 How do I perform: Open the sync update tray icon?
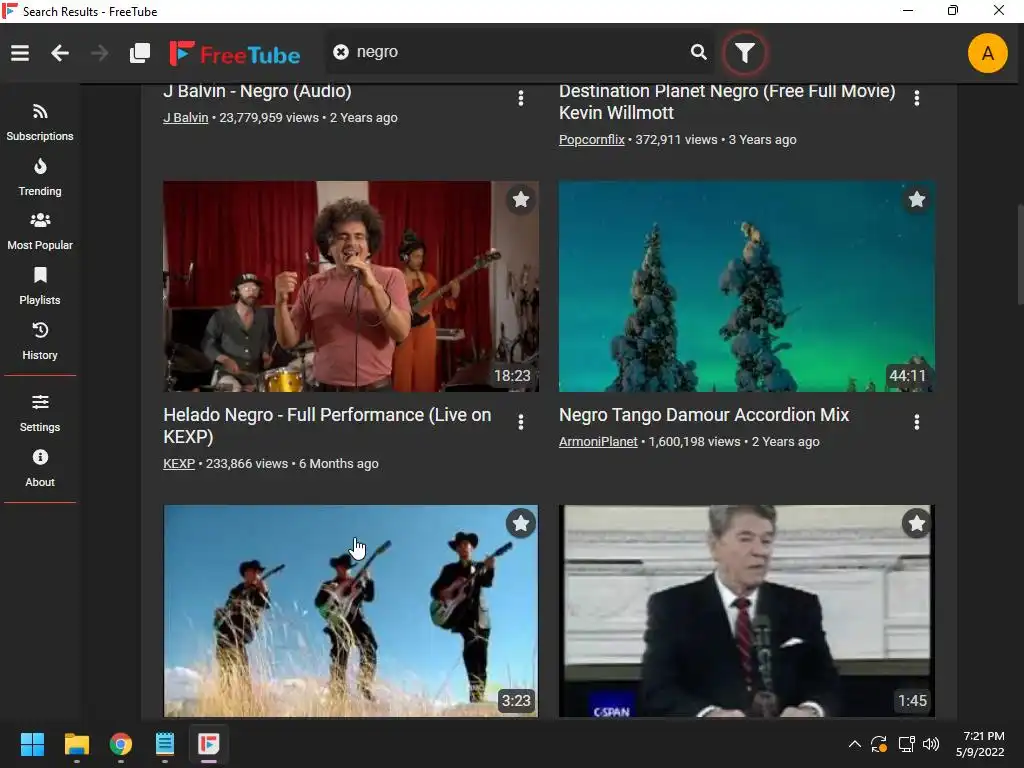pyautogui.click(x=879, y=744)
